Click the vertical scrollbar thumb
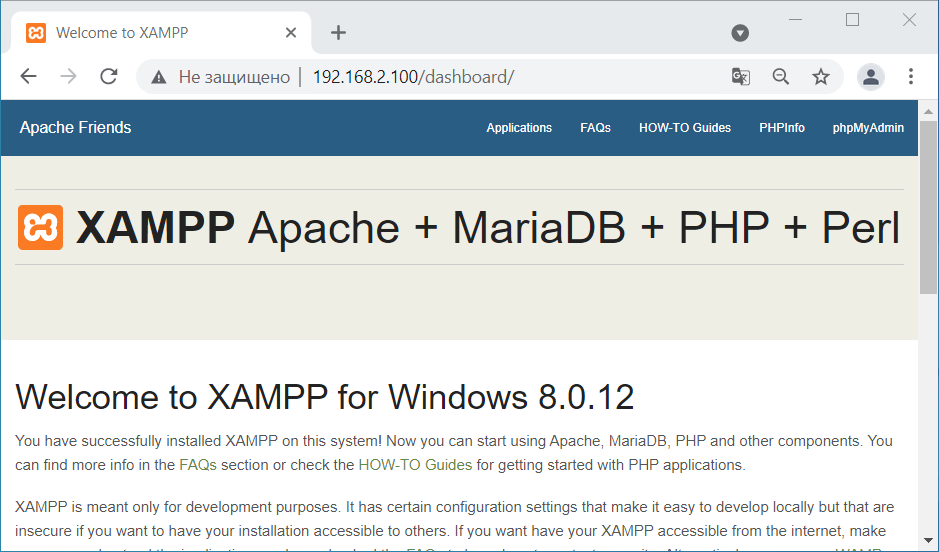This screenshot has width=939, height=552. [928, 208]
